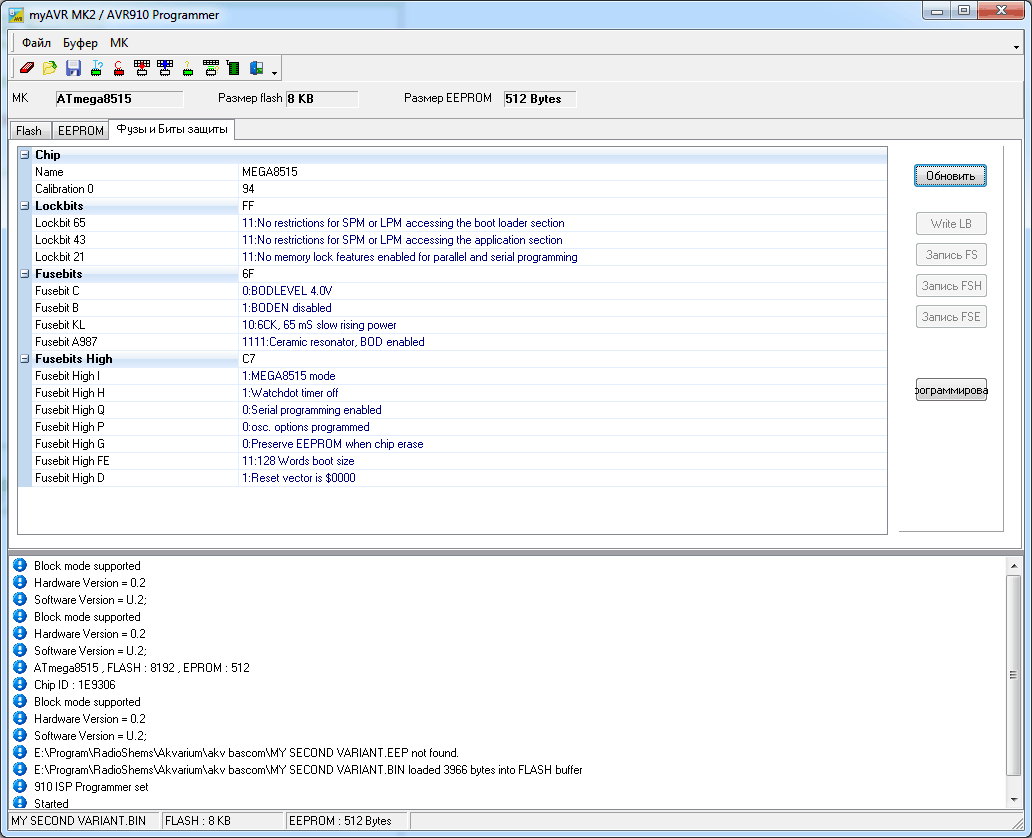Click the Fusebit B value '1:BODEN disabled'
Image resolution: width=1032 pixels, height=838 pixels.
coord(286,308)
